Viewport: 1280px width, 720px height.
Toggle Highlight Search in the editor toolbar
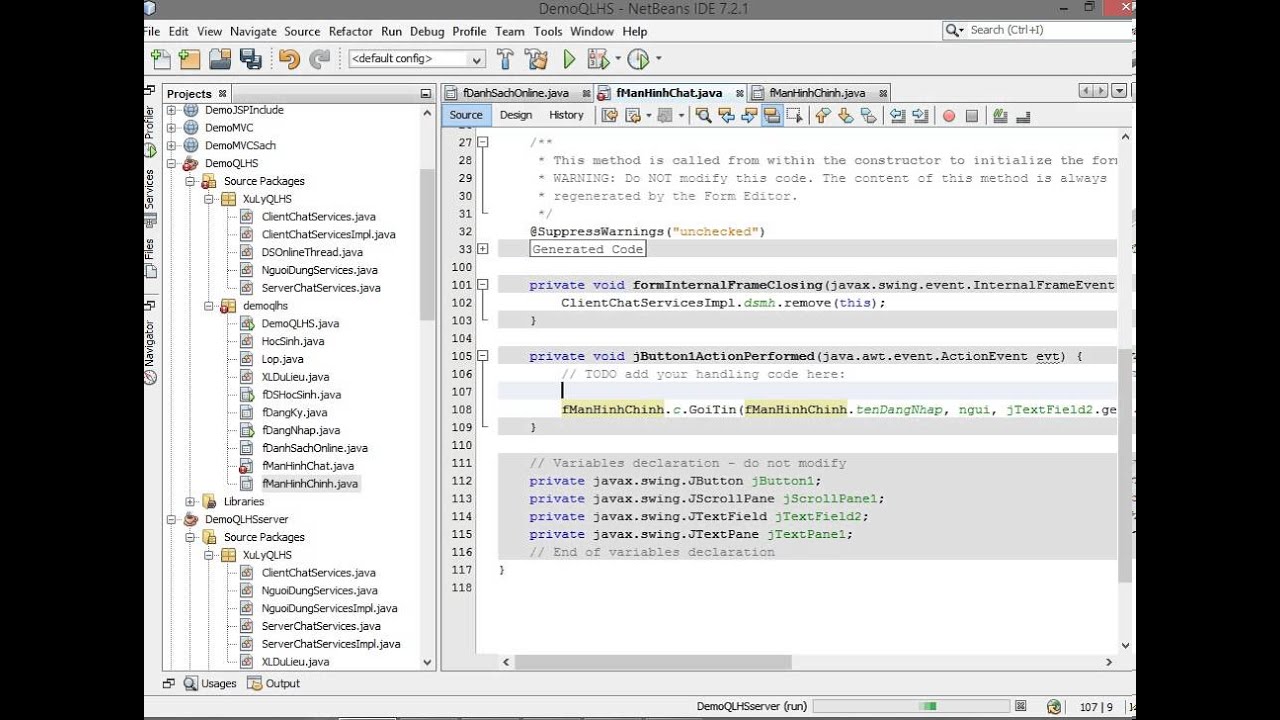click(771, 116)
